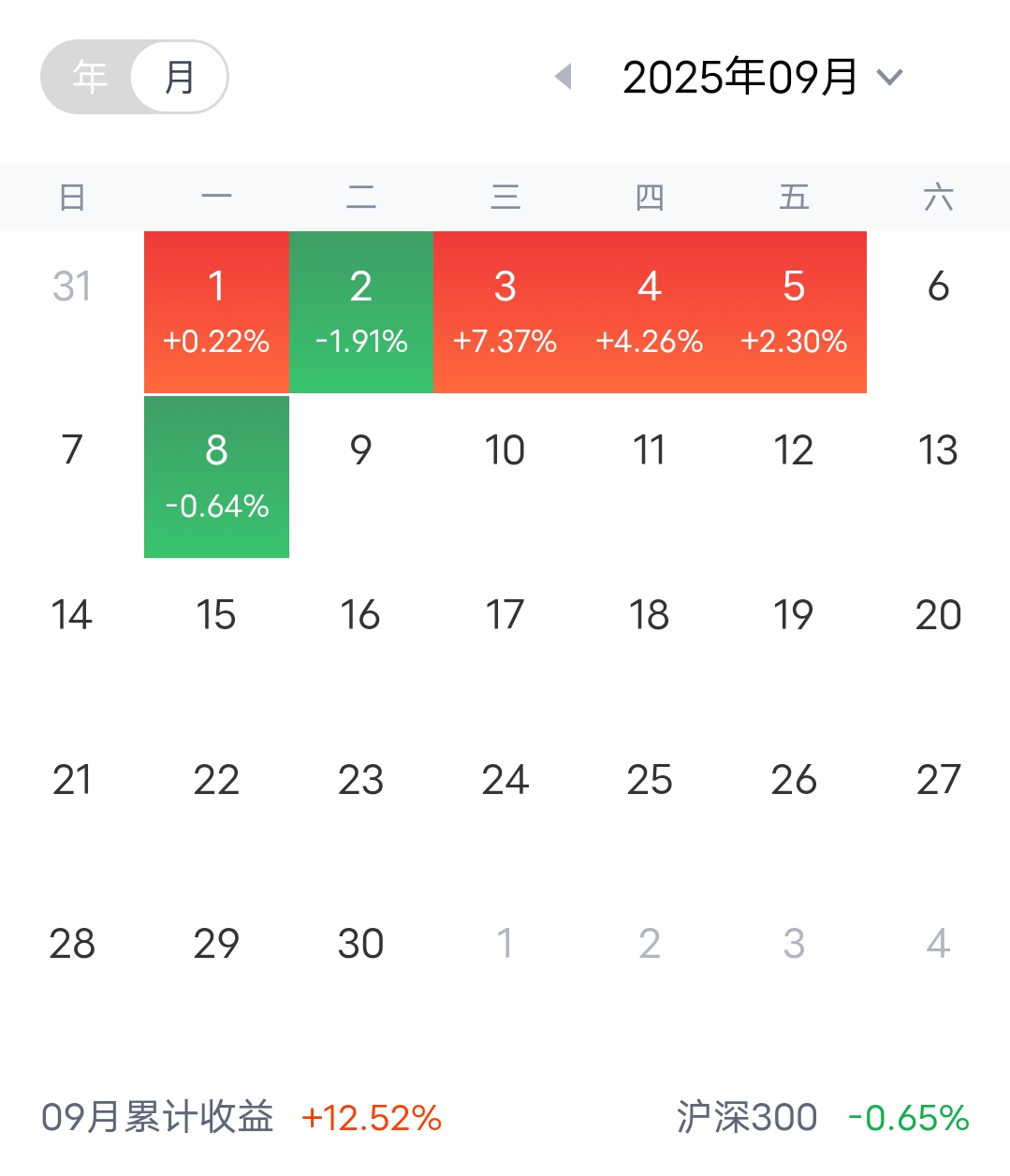1010x1176 pixels.
Task: Select the September 5 cell at +2.30%
Action: pos(794,312)
